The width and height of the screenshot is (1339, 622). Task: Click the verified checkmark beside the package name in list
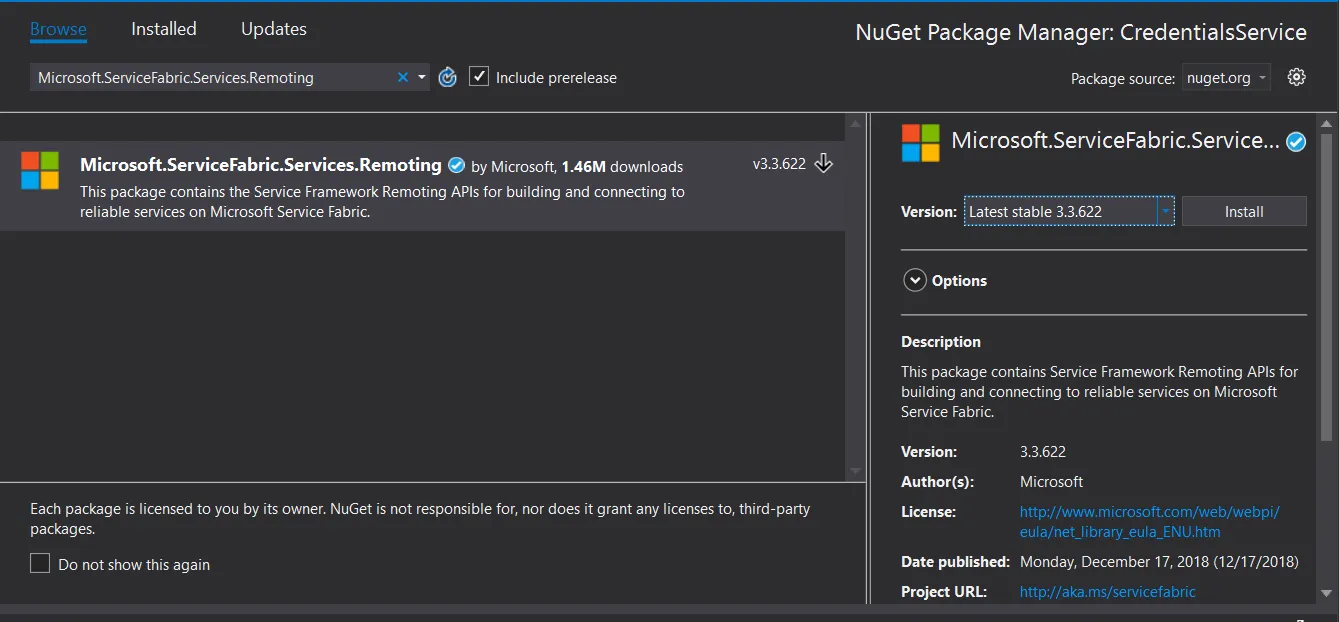(x=456, y=165)
